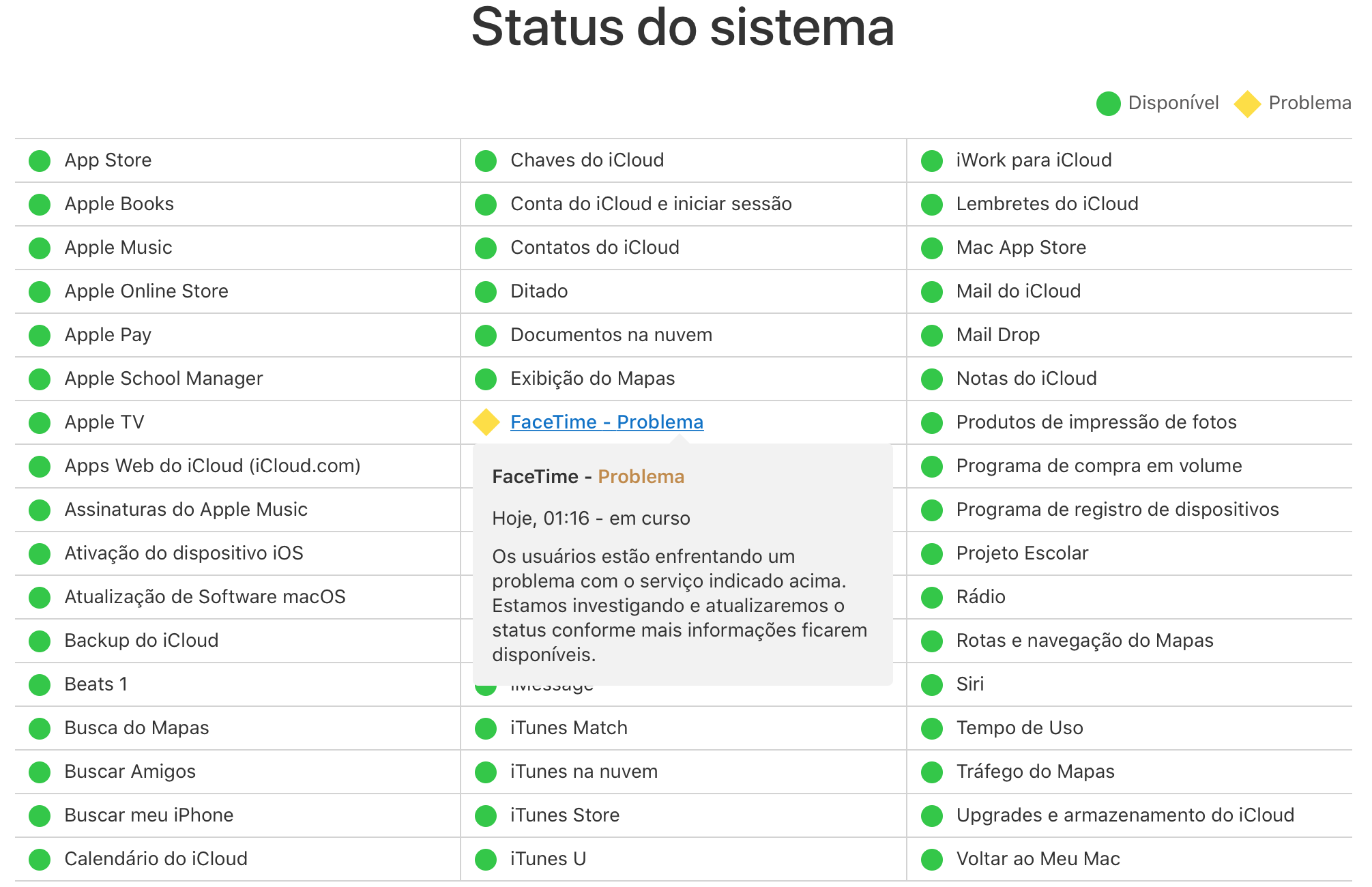The image size is (1372, 887).
Task: Click the green status dot beside Siri
Action: [x=931, y=685]
